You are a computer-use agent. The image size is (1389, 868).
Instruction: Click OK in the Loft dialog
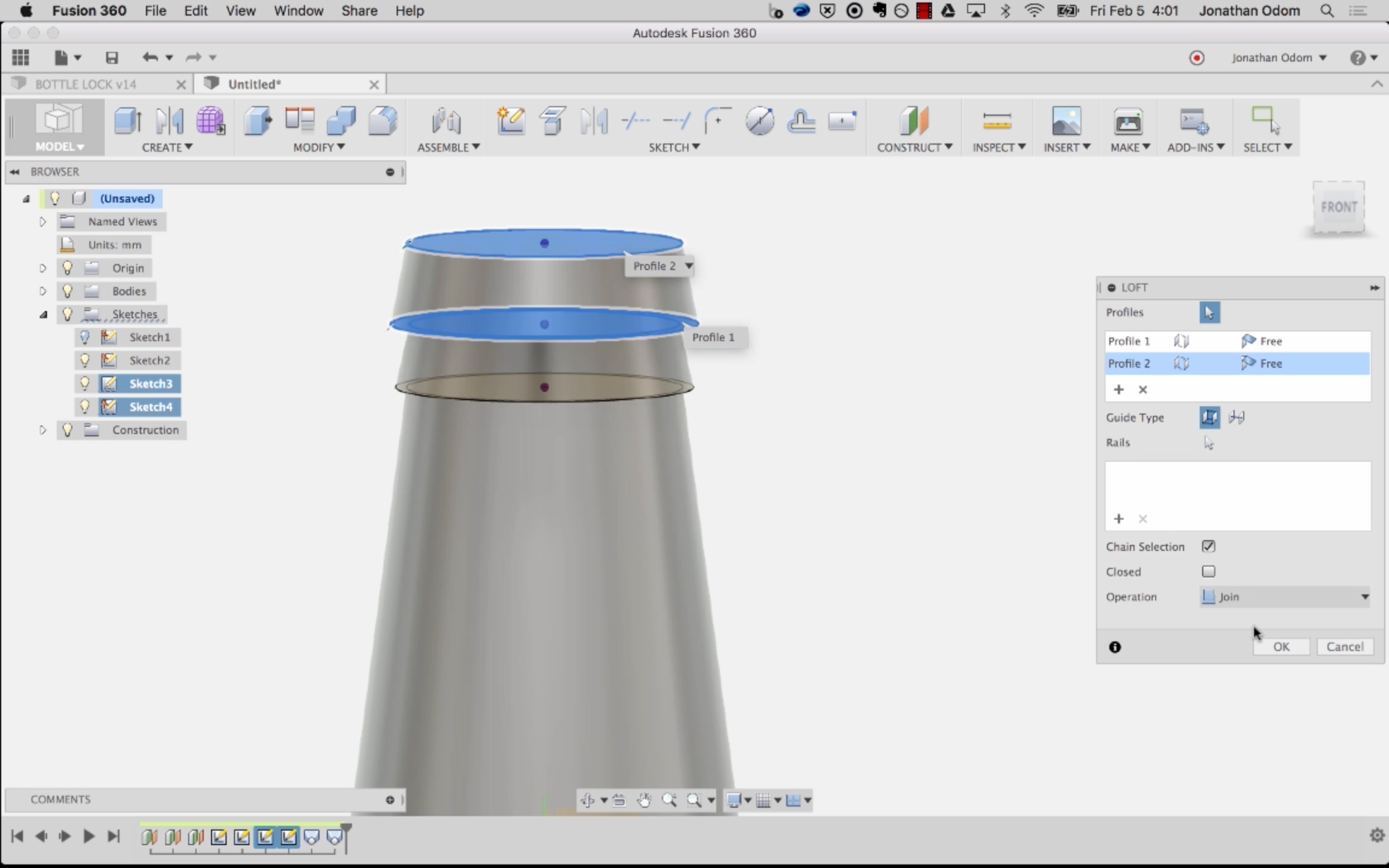click(x=1281, y=647)
